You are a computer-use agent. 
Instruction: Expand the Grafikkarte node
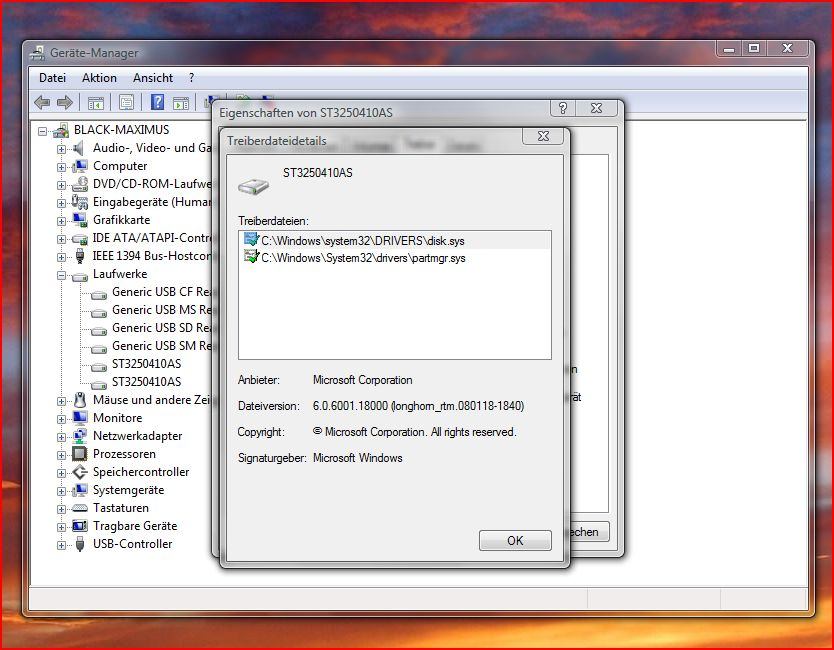pos(62,221)
